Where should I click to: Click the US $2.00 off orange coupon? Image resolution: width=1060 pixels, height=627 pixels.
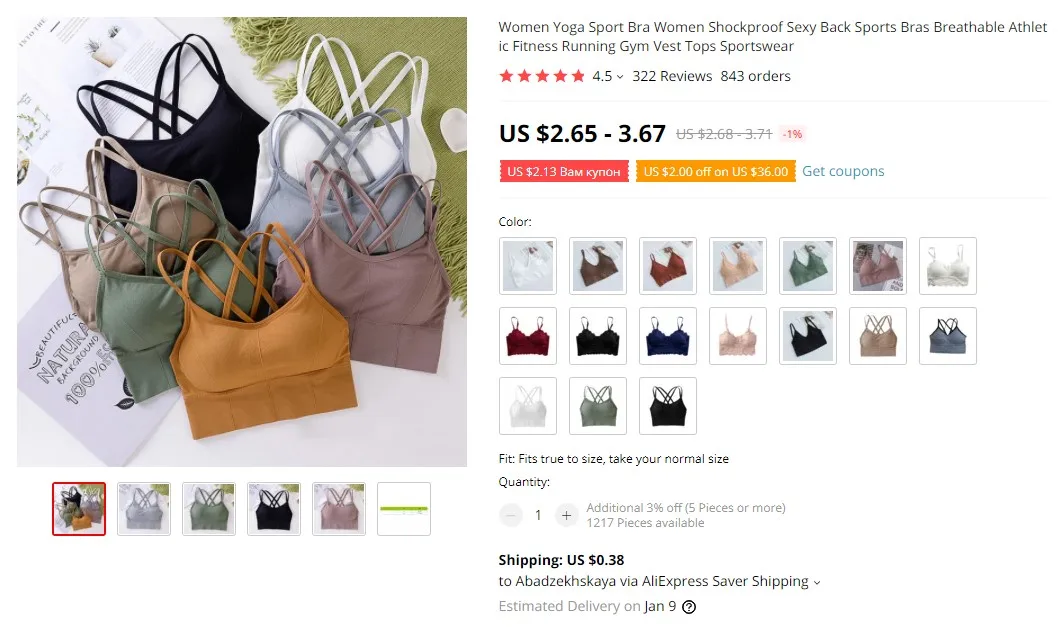(x=716, y=171)
